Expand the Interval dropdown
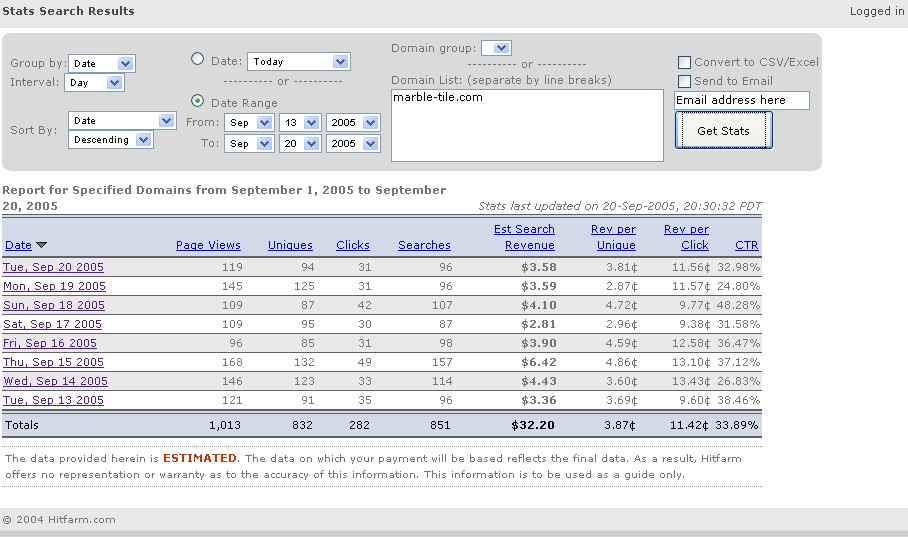The width and height of the screenshot is (908, 537). click(x=93, y=83)
